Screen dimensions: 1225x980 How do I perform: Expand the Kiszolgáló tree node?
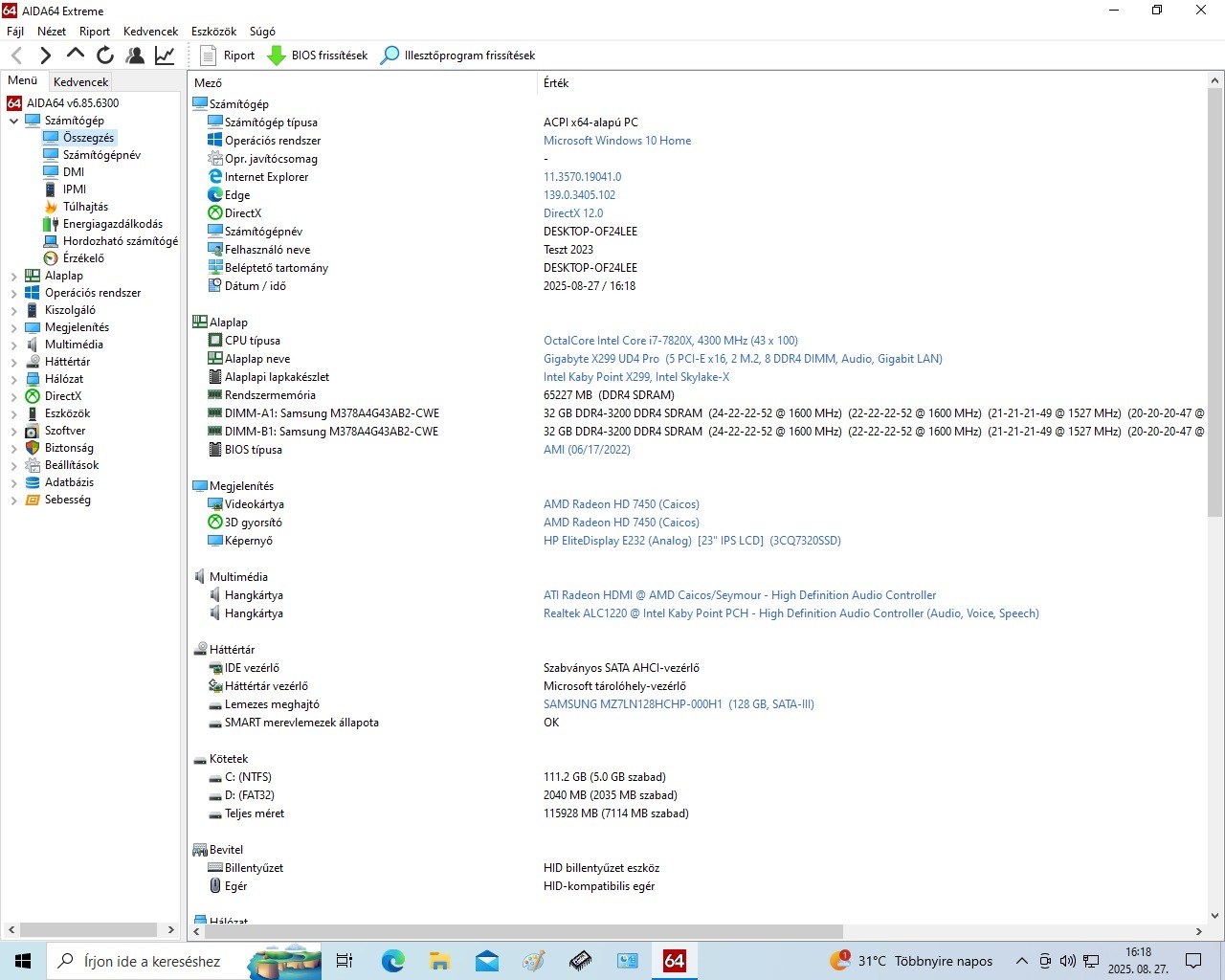click(13, 310)
